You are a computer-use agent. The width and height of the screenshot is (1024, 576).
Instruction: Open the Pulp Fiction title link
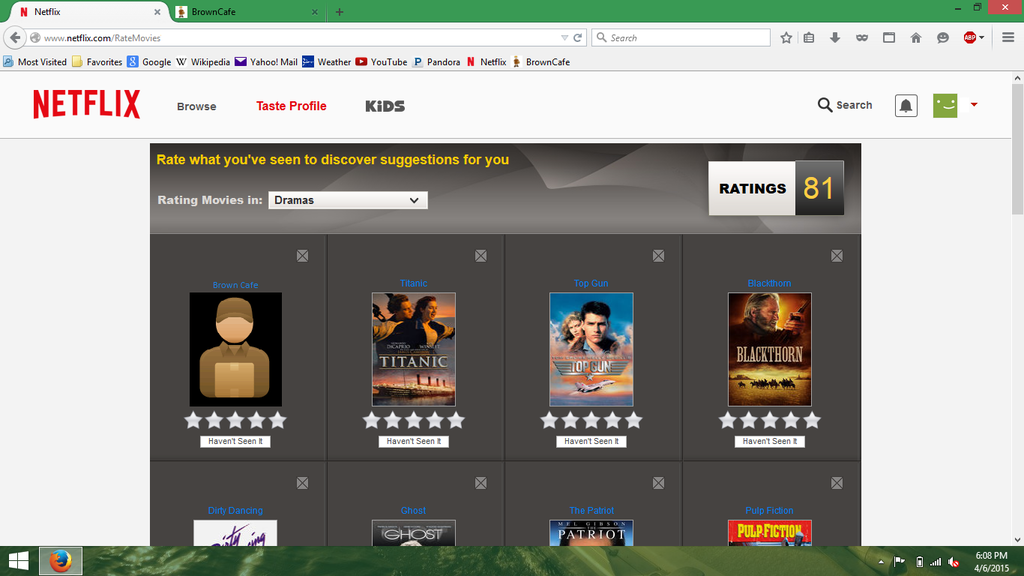pos(769,510)
